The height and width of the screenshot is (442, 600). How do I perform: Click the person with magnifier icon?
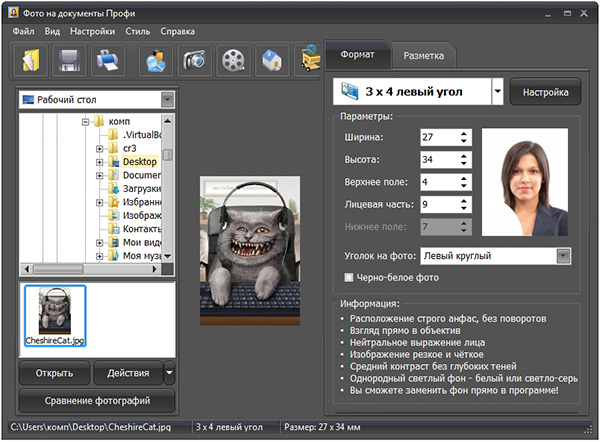coord(158,62)
